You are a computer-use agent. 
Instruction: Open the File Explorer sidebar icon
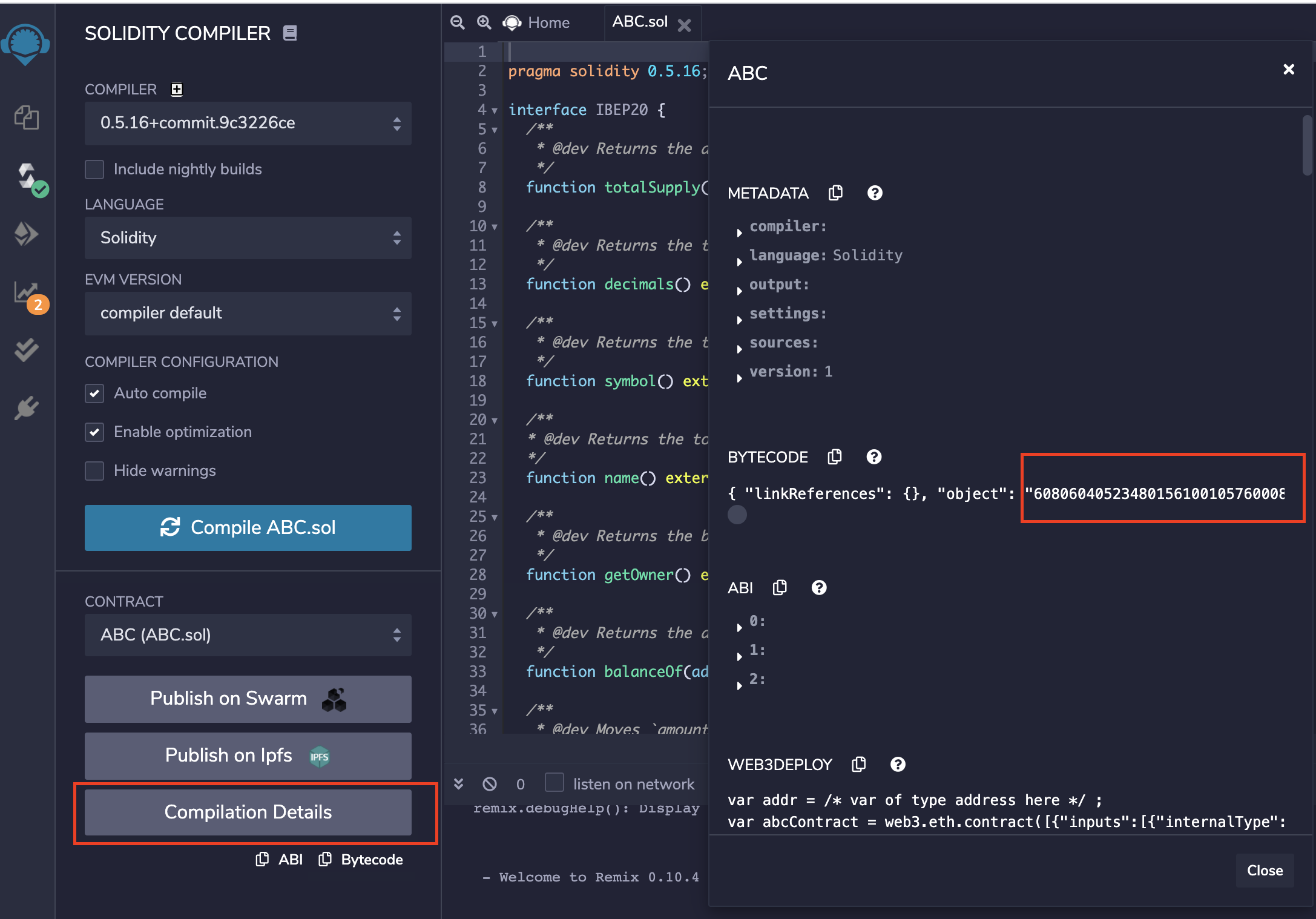pyautogui.click(x=27, y=117)
